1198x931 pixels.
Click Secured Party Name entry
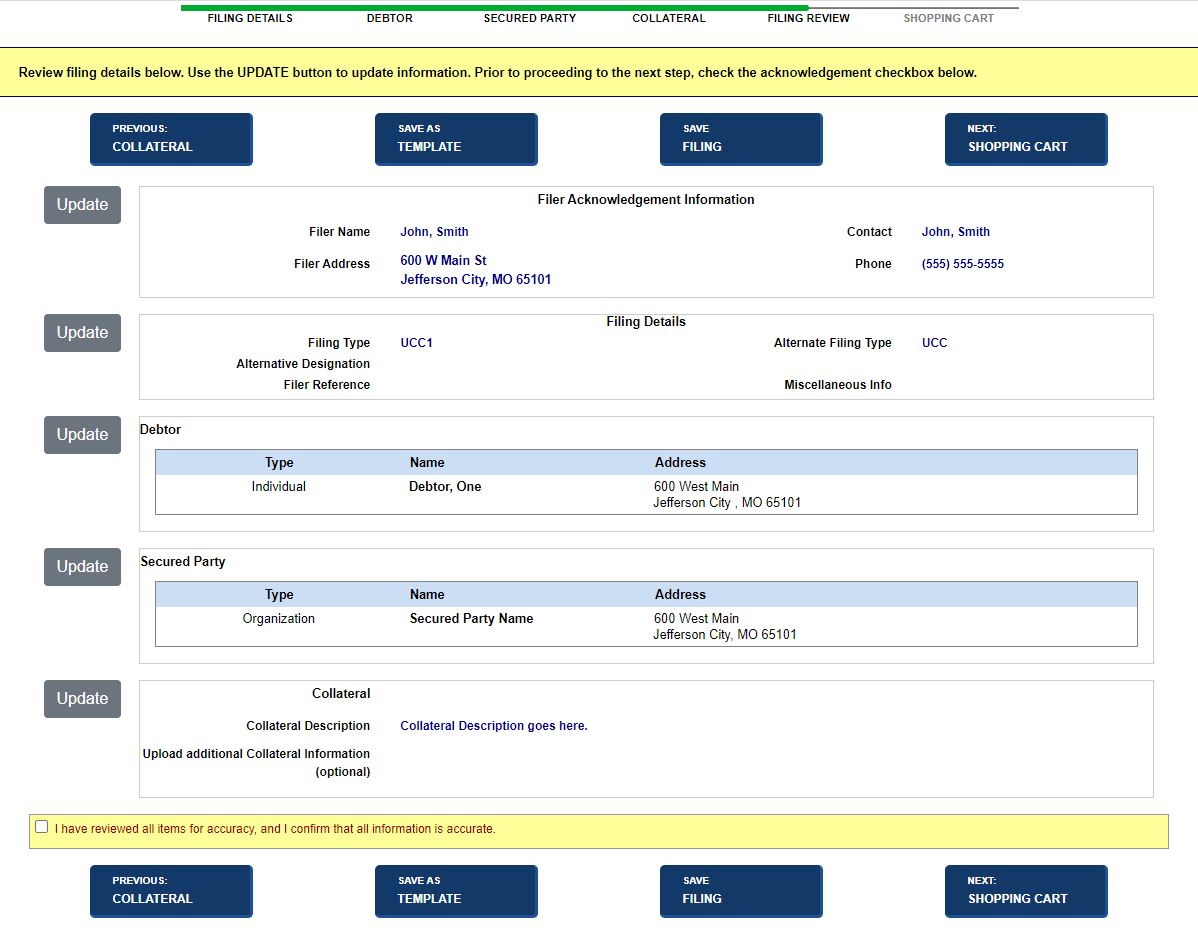pos(471,619)
